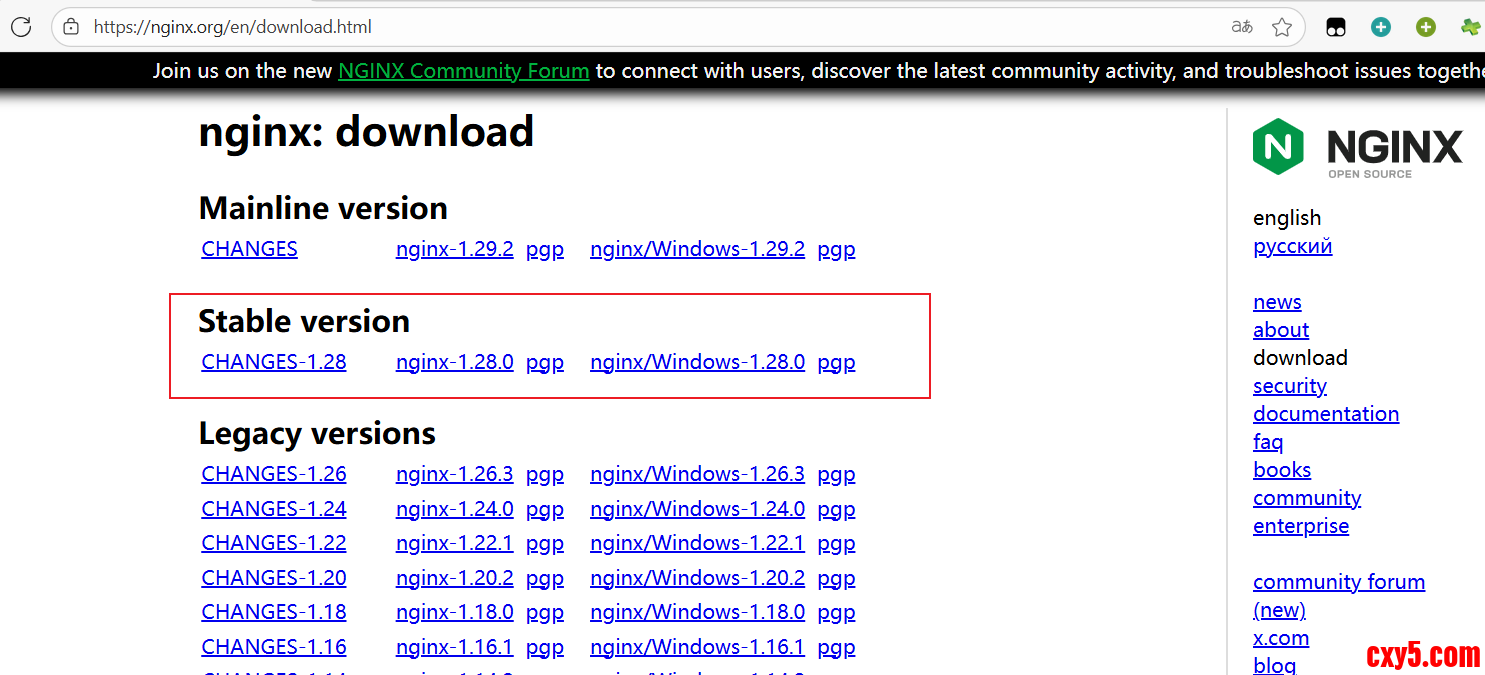Screen dimensions: 1485x675
Task: Download nginx-1.18.0 source
Action: click(455, 612)
